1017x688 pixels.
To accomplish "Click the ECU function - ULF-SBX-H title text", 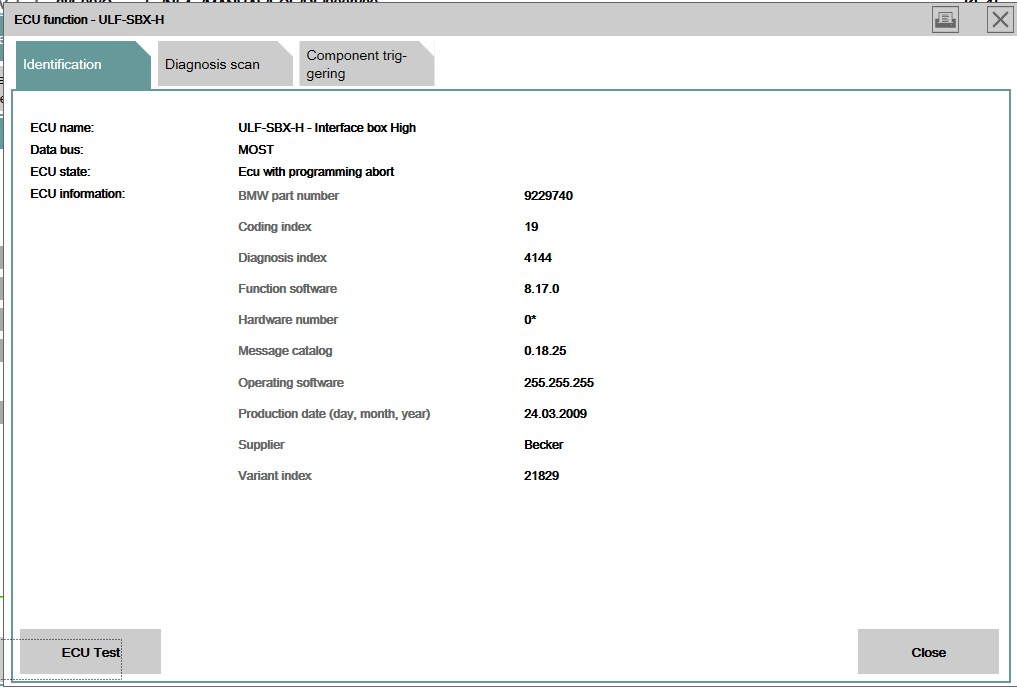I will 89,20.
